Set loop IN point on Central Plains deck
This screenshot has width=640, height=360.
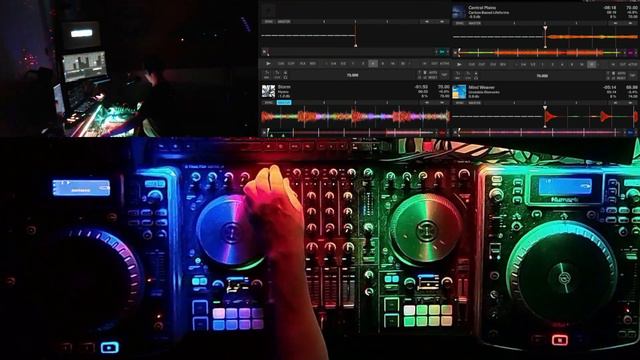pos(613,64)
